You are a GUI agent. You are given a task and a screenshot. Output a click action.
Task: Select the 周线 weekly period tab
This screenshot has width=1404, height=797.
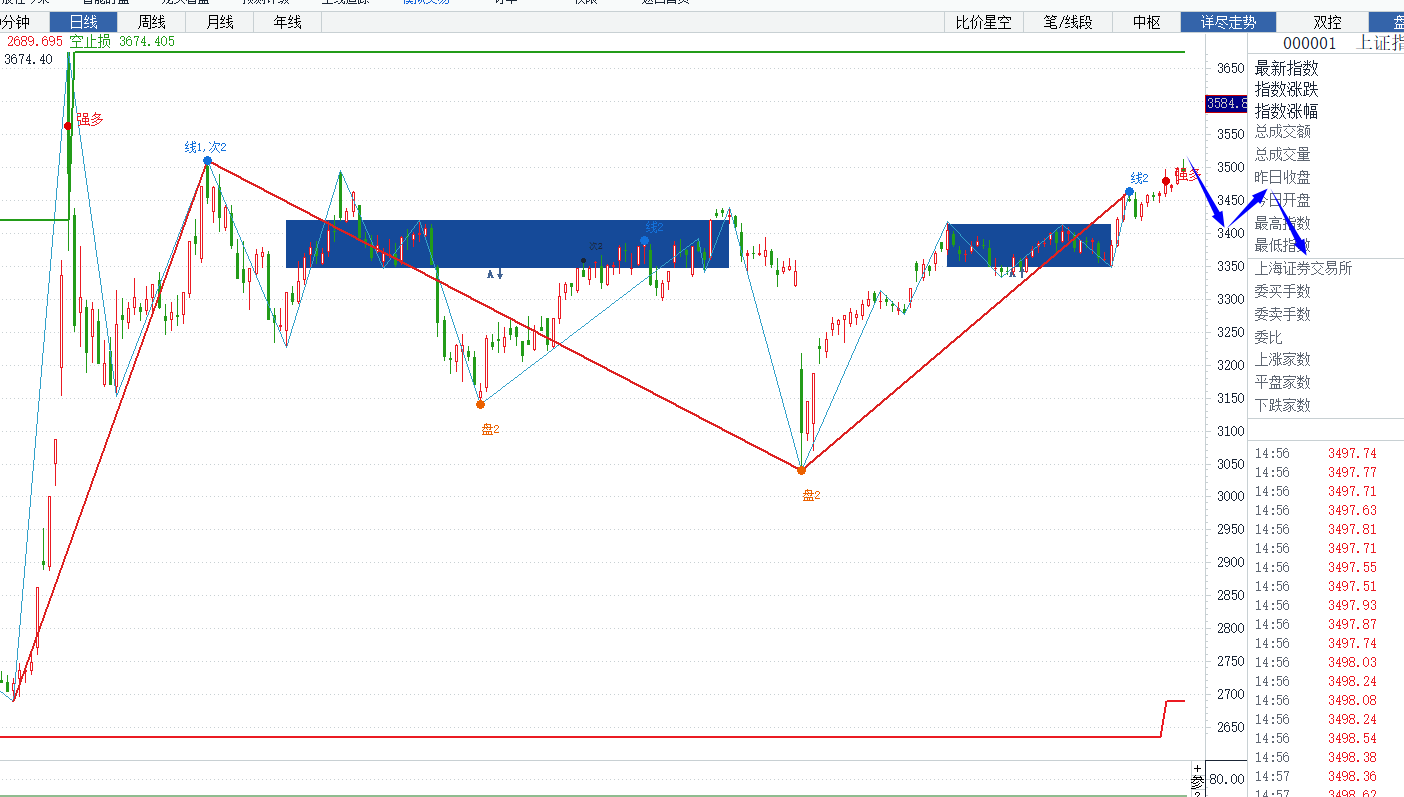tap(151, 22)
